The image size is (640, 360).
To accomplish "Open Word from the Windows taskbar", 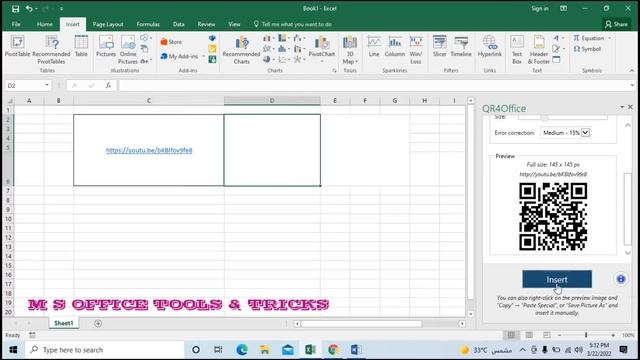I will pyautogui.click(x=356, y=350).
